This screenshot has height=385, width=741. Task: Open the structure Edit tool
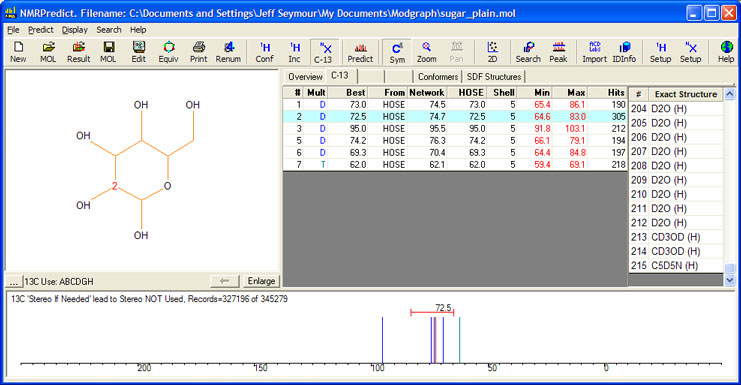tap(138, 52)
